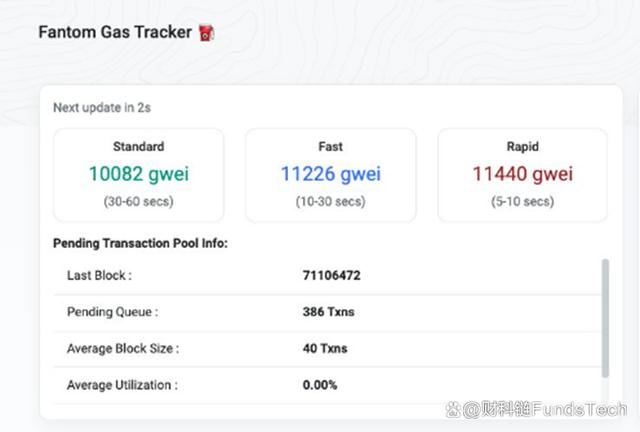Select the Fast gas price card
This screenshot has height=432, width=640.
331,175
